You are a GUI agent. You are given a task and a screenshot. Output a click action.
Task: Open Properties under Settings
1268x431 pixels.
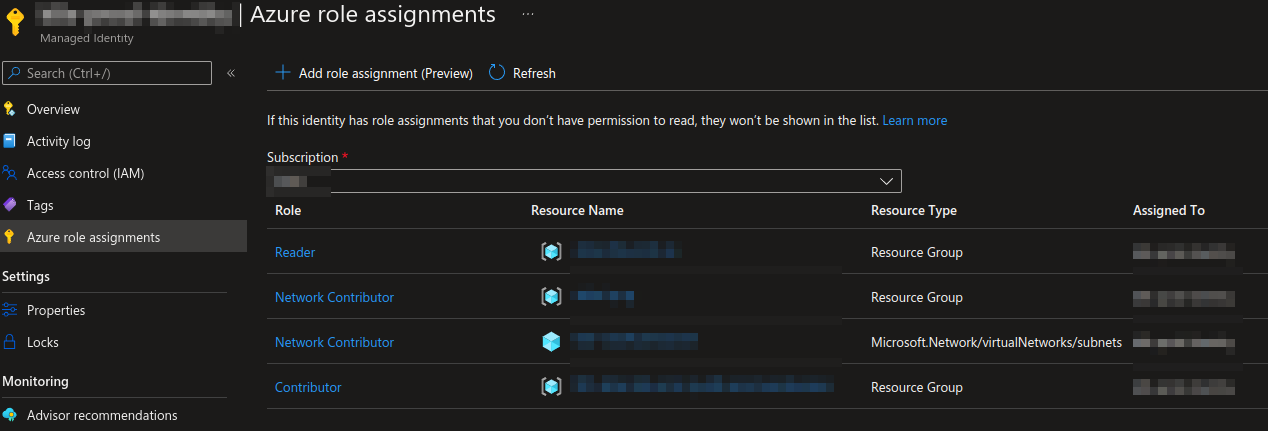56,310
